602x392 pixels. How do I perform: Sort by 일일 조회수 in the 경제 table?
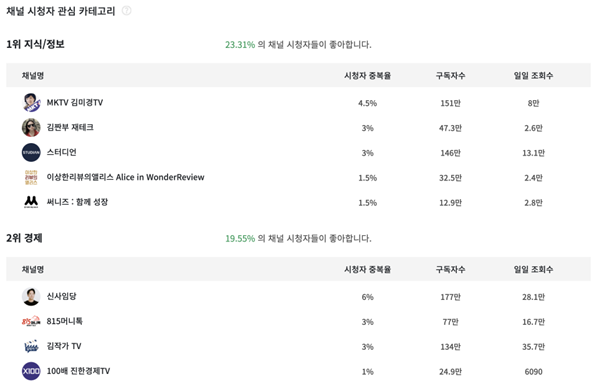click(x=533, y=270)
